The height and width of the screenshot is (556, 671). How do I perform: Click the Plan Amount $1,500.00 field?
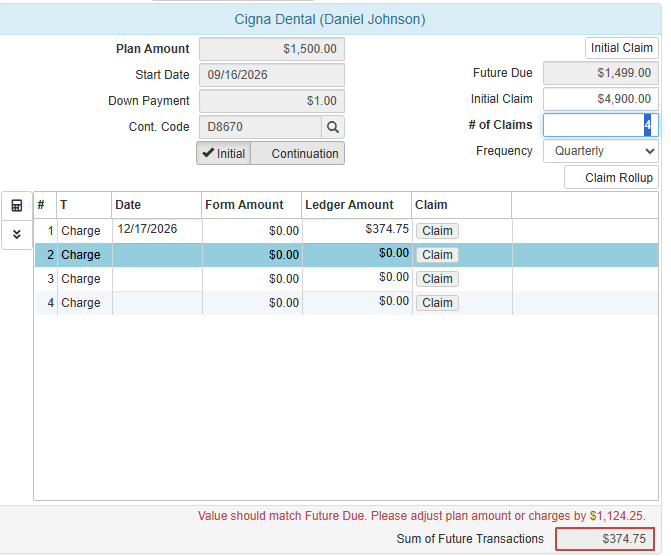pyautogui.click(x=272, y=49)
